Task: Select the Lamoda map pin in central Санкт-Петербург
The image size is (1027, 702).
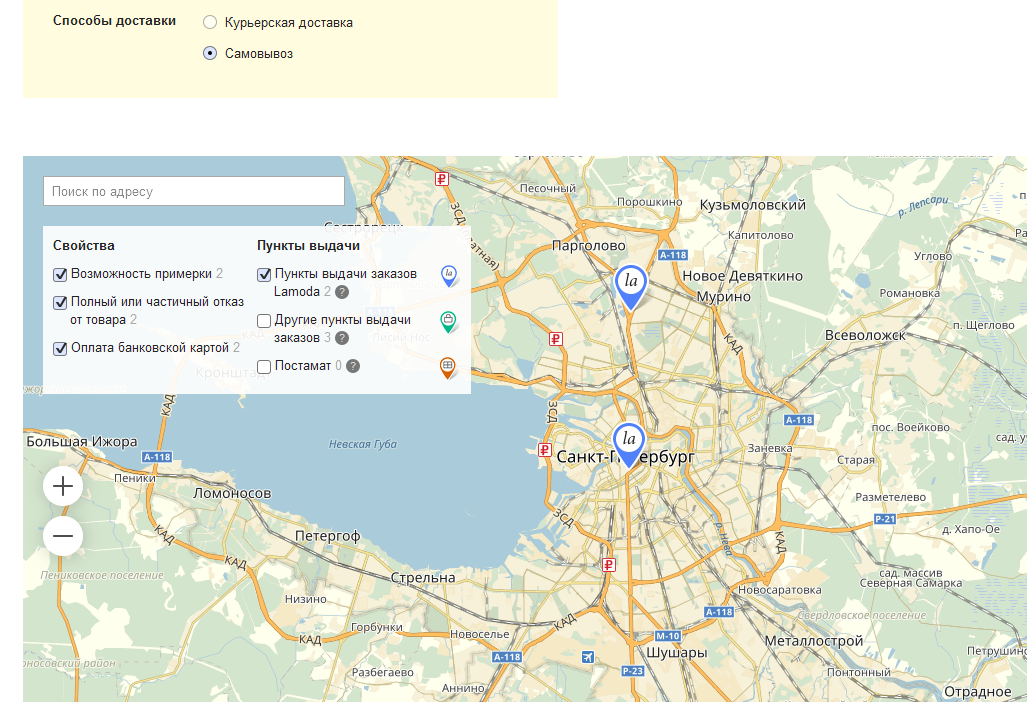Action: [x=629, y=444]
